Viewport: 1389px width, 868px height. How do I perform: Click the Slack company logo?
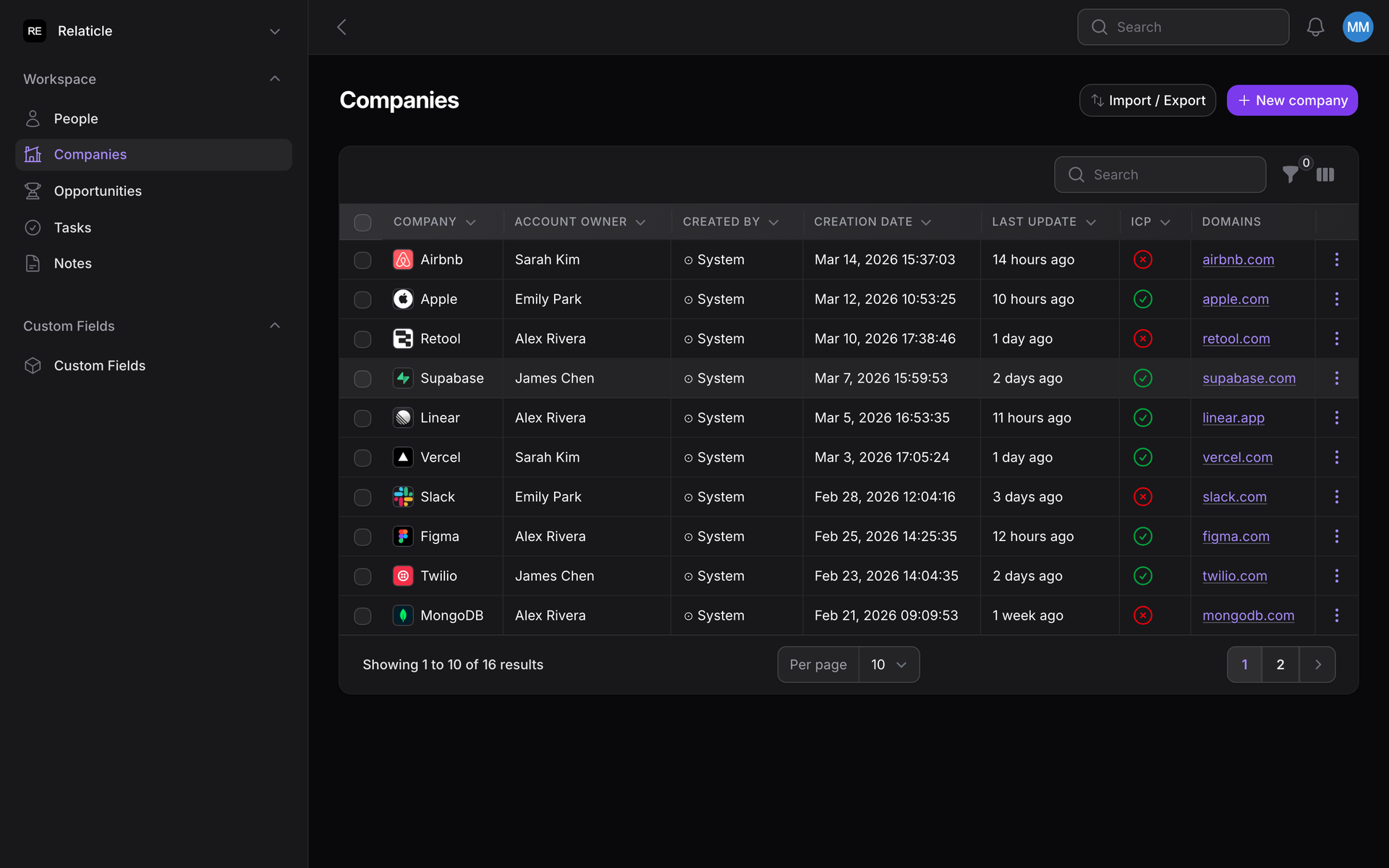[x=403, y=497]
